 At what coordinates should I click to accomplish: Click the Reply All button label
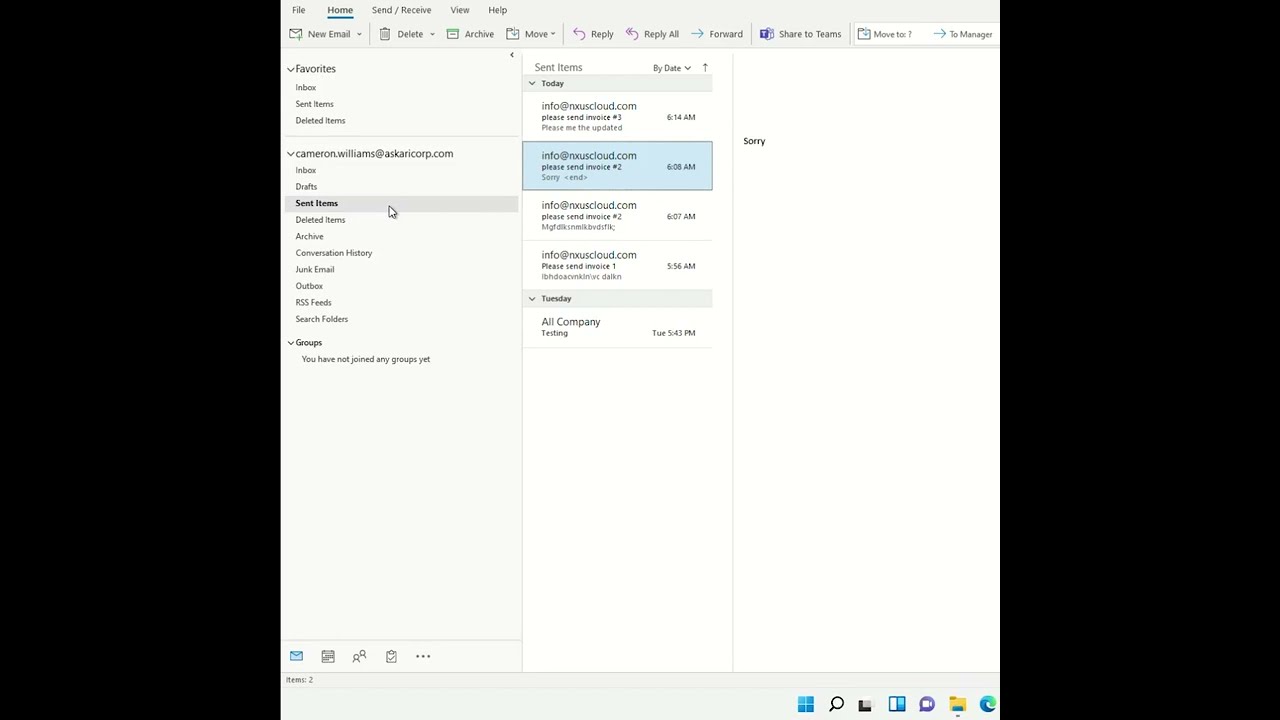coord(661,34)
